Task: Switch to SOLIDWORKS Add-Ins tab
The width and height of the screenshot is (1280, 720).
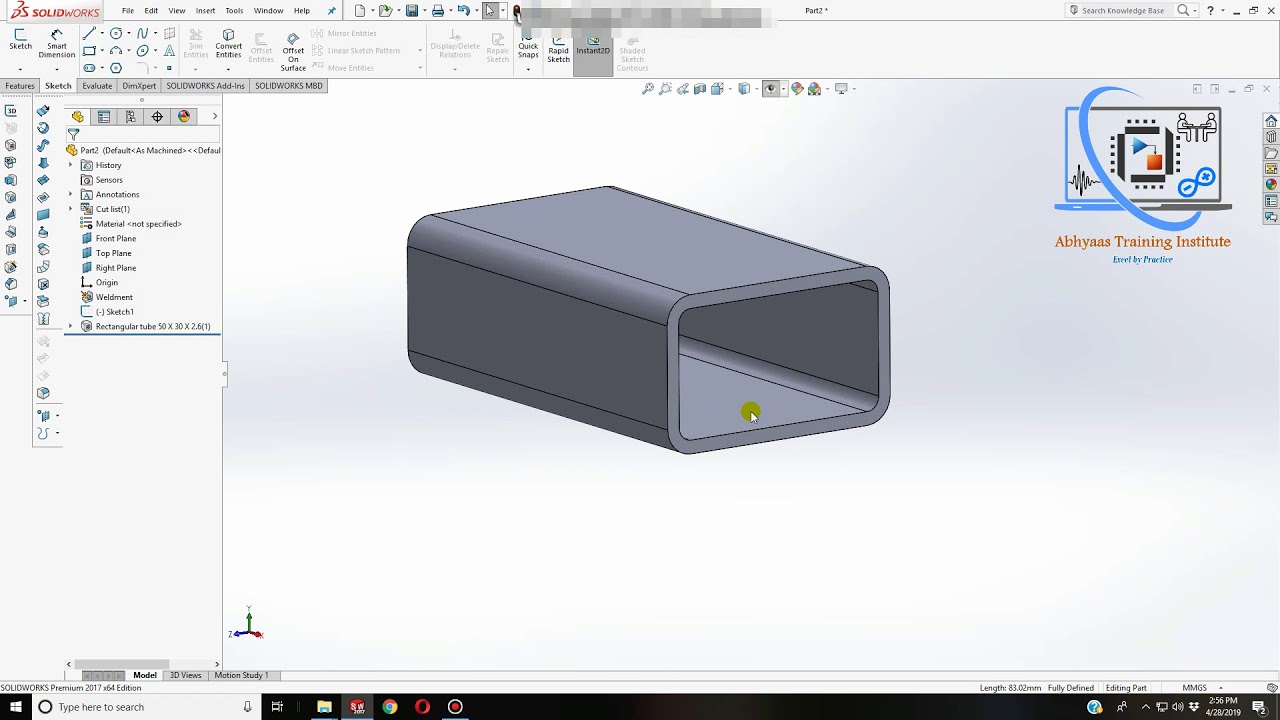Action: pyautogui.click(x=205, y=86)
